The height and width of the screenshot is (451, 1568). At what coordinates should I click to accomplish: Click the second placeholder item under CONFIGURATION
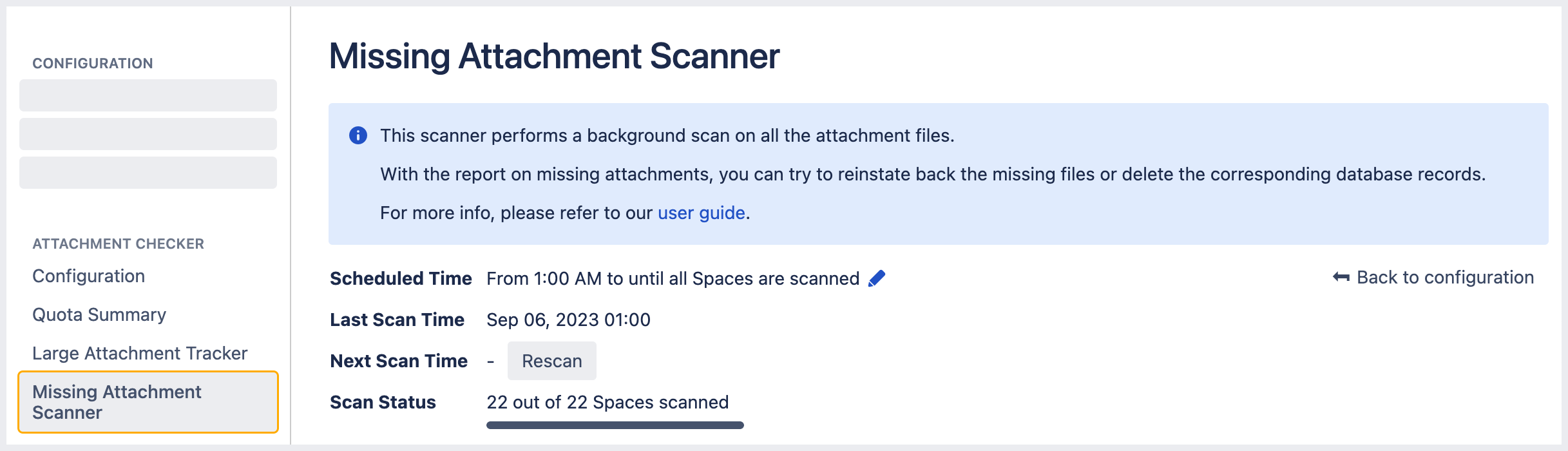click(148, 133)
